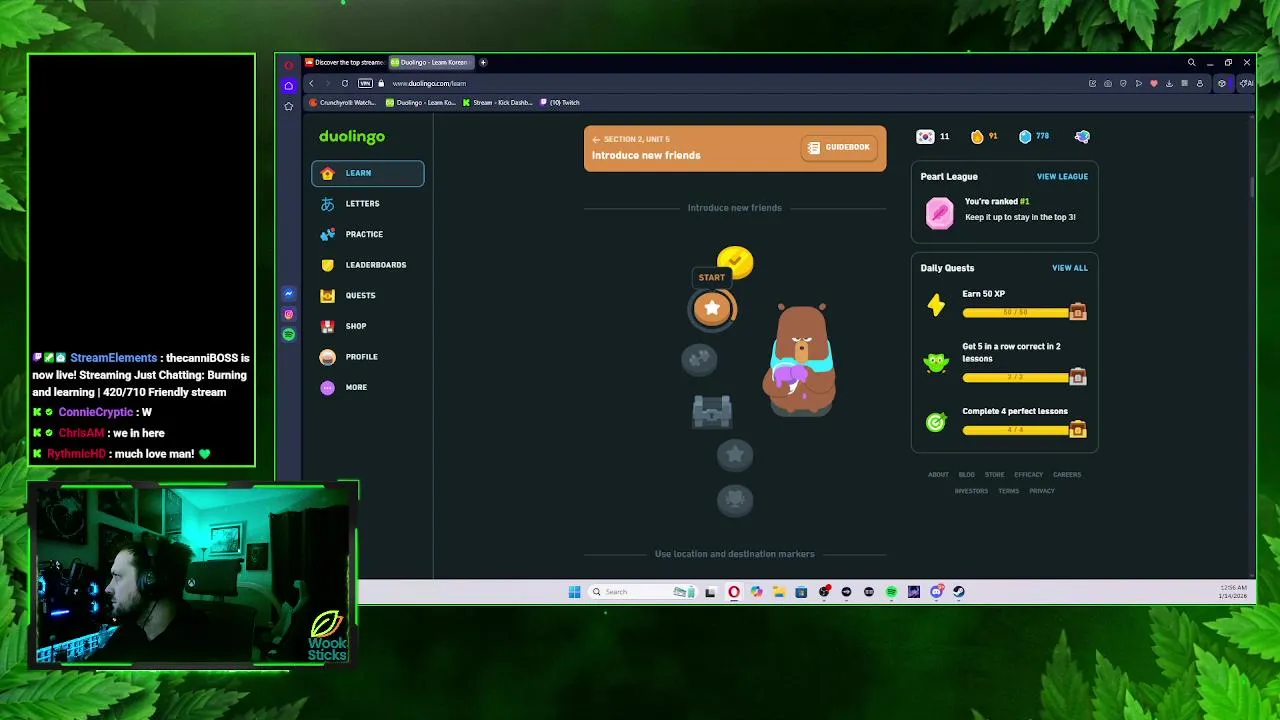Screen dimensions: 1280x720
Task: Start the active star lesson node
Action: click(712, 308)
